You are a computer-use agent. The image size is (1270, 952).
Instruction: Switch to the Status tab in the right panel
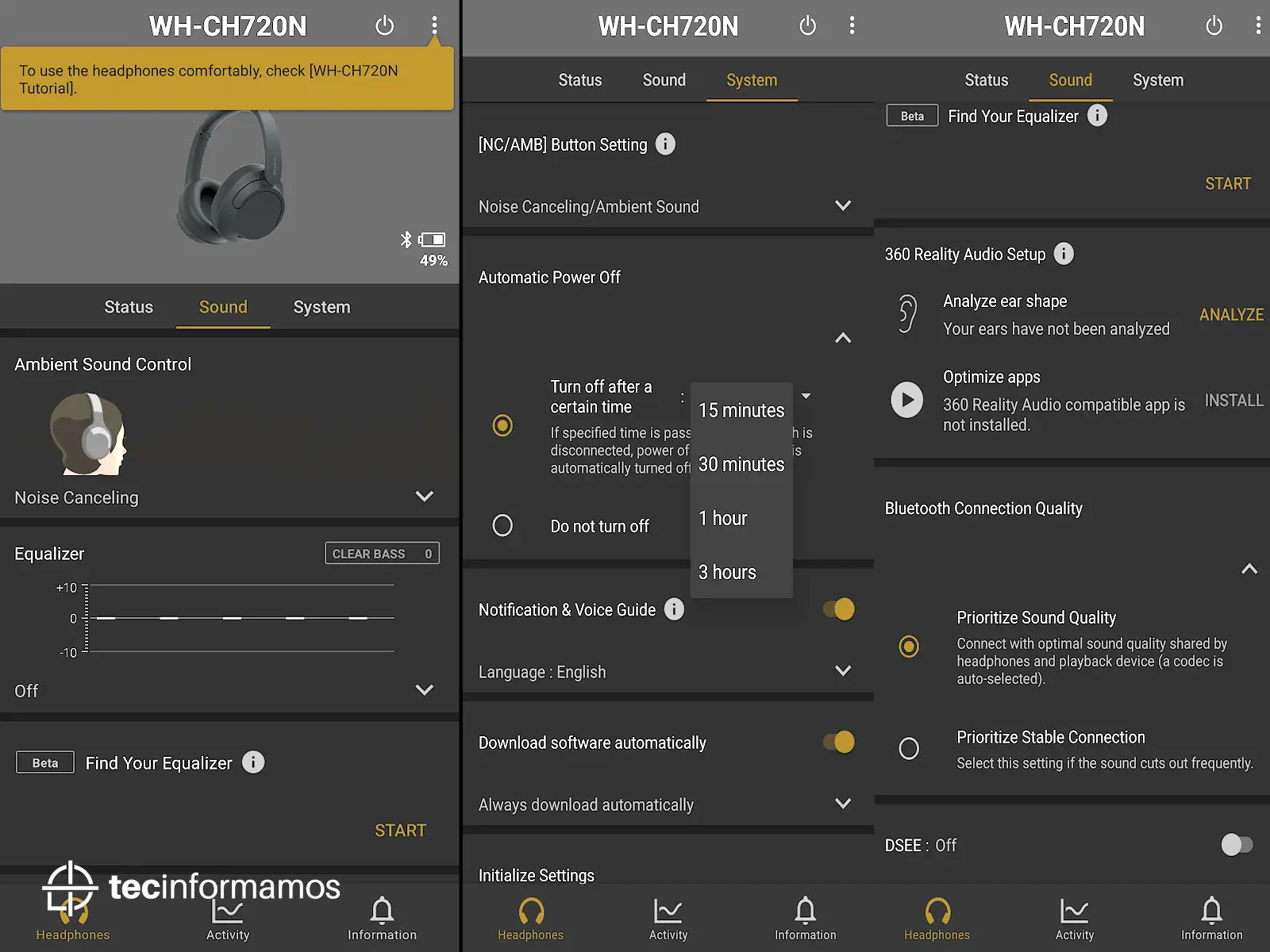(x=987, y=80)
